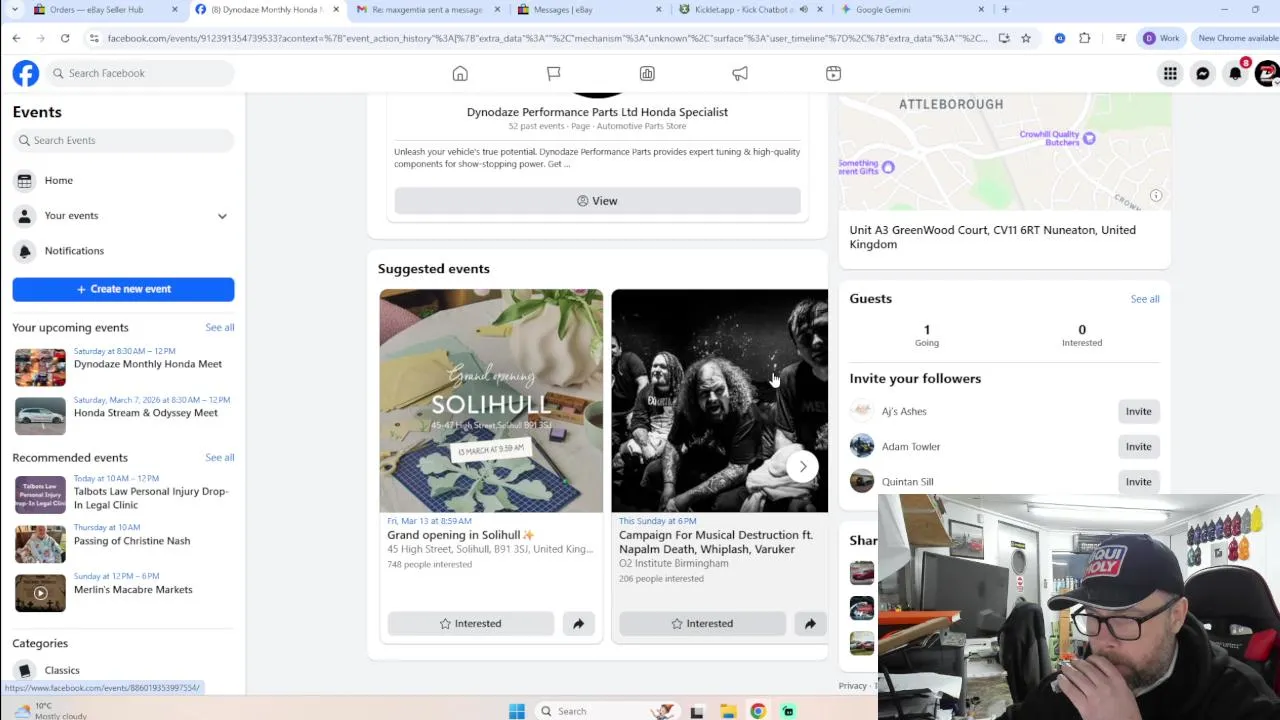Click the Attleborough location map
Viewport: 1280px width, 720px height.
tap(1004, 150)
